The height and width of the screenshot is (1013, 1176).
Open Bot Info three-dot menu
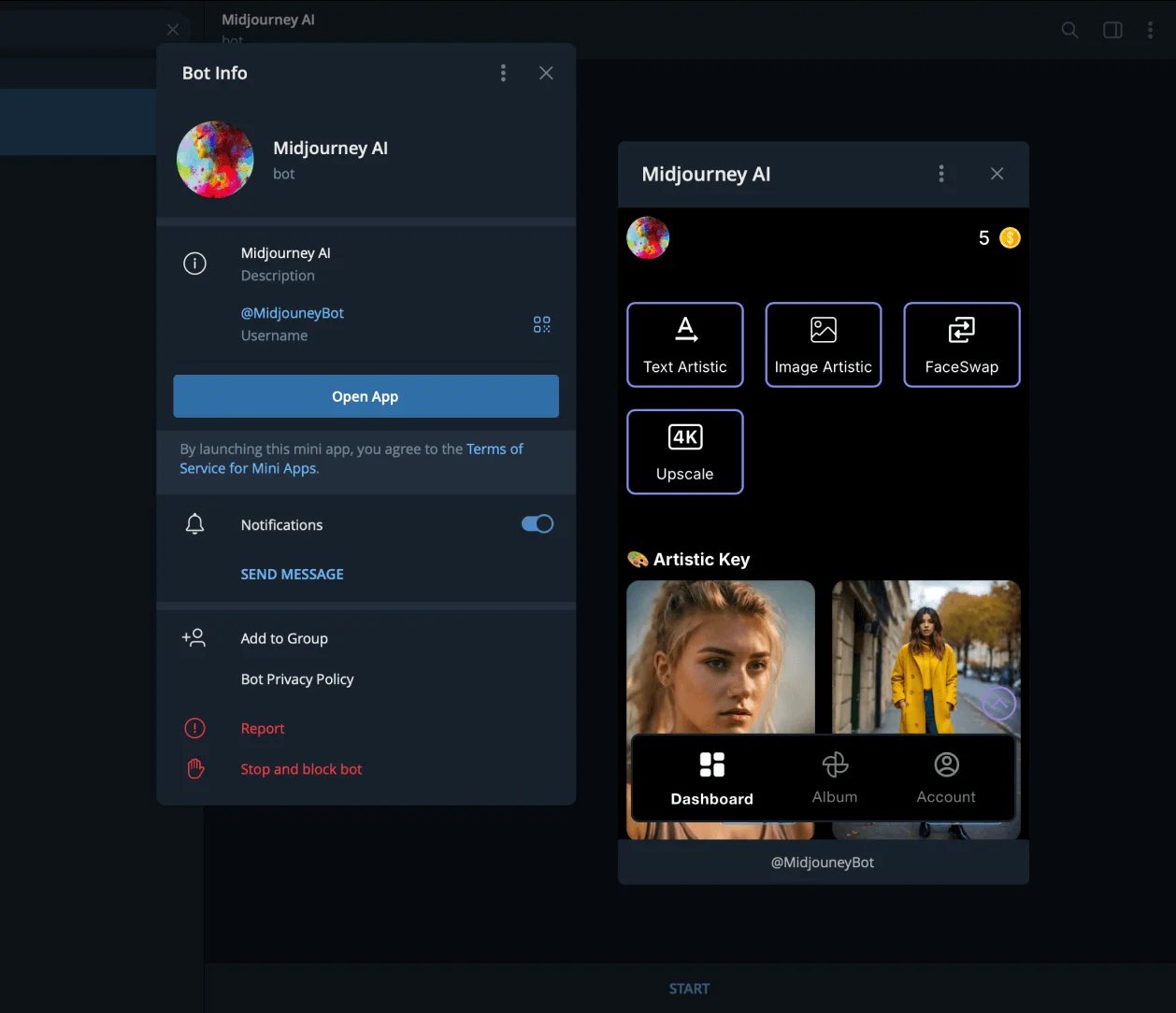tap(503, 73)
